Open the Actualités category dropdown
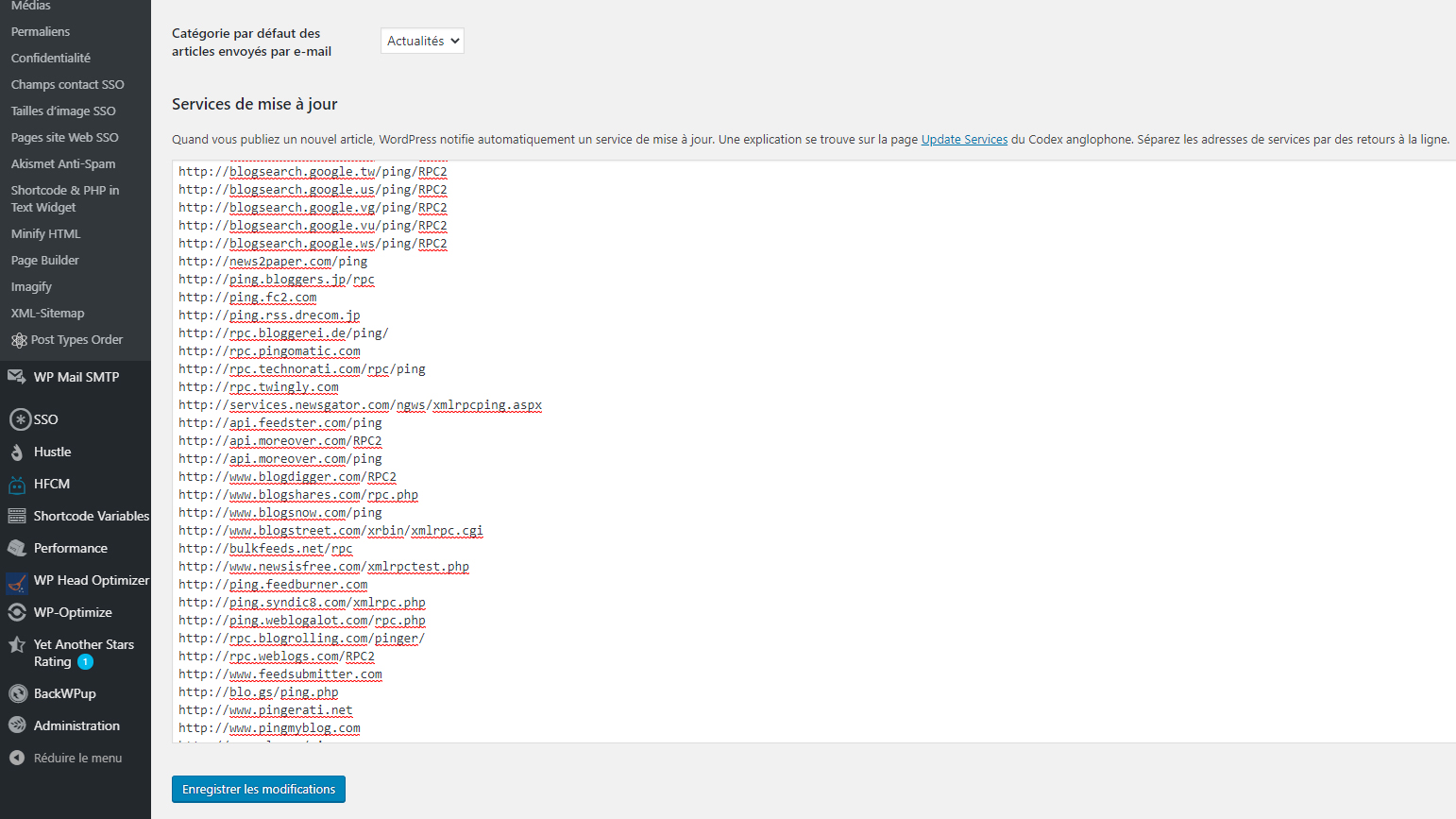1456x819 pixels. pos(422,41)
